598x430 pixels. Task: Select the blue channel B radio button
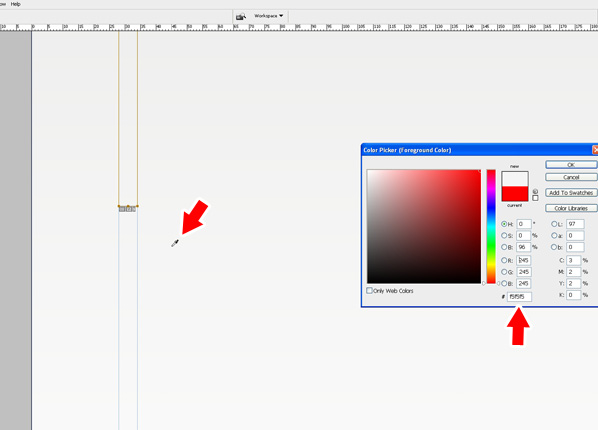504,283
